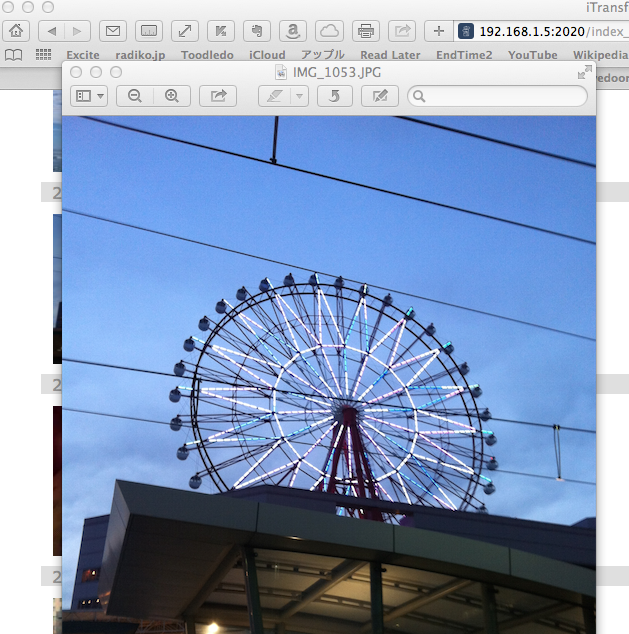Open the Toodledo bookmark
Image resolution: width=629 pixels, height=634 pixels.
pos(207,55)
